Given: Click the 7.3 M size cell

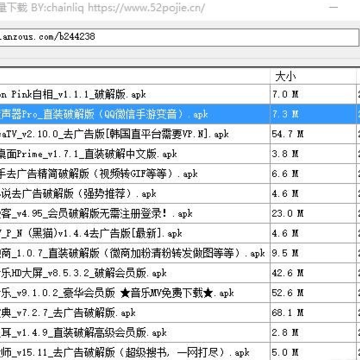Looking at the screenshot, I should (313, 114).
